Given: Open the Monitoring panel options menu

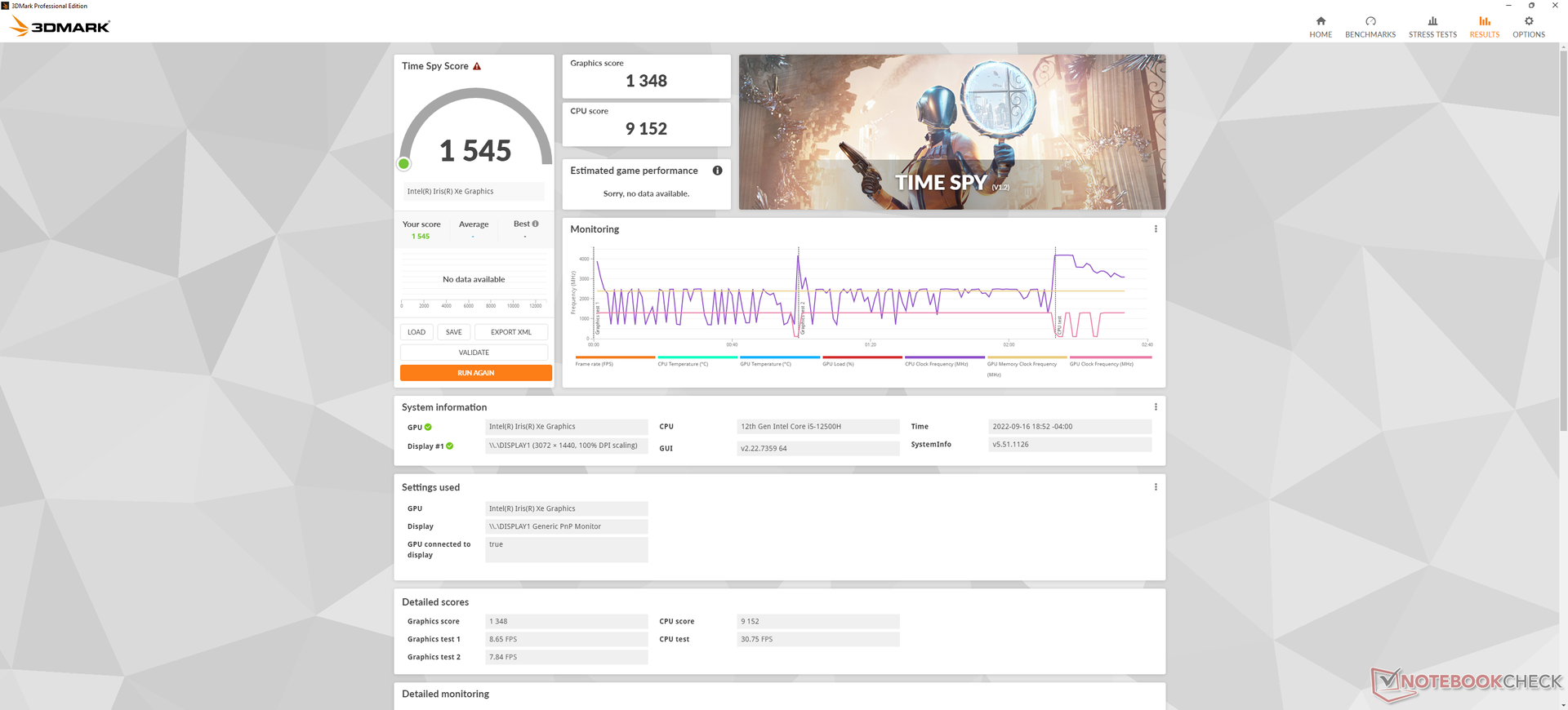Looking at the screenshot, I should (x=1156, y=229).
